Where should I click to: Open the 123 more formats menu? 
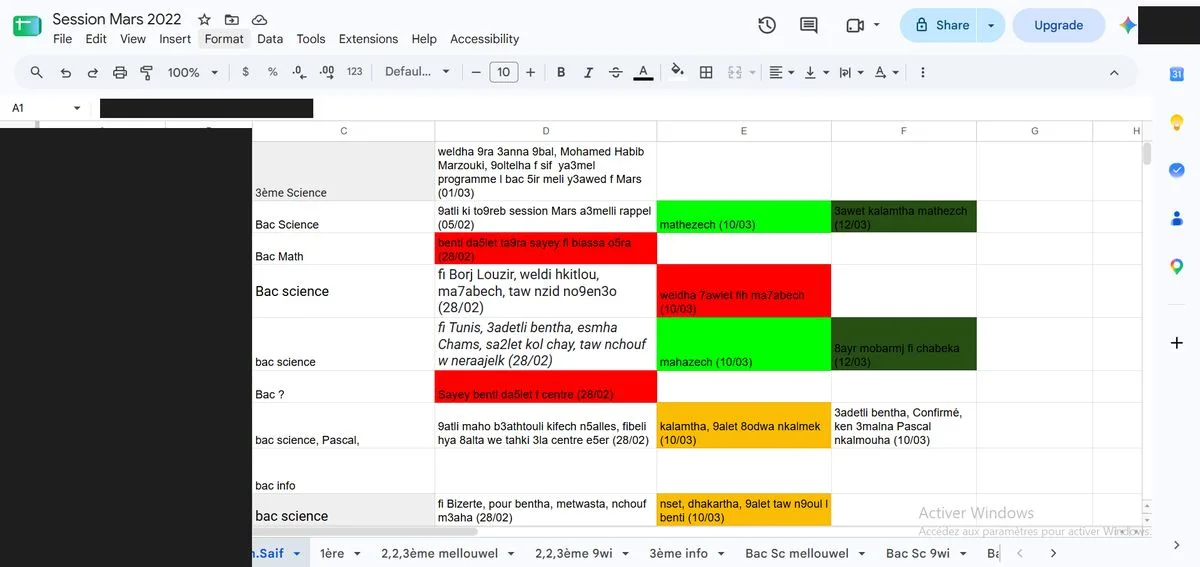(x=354, y=72)
